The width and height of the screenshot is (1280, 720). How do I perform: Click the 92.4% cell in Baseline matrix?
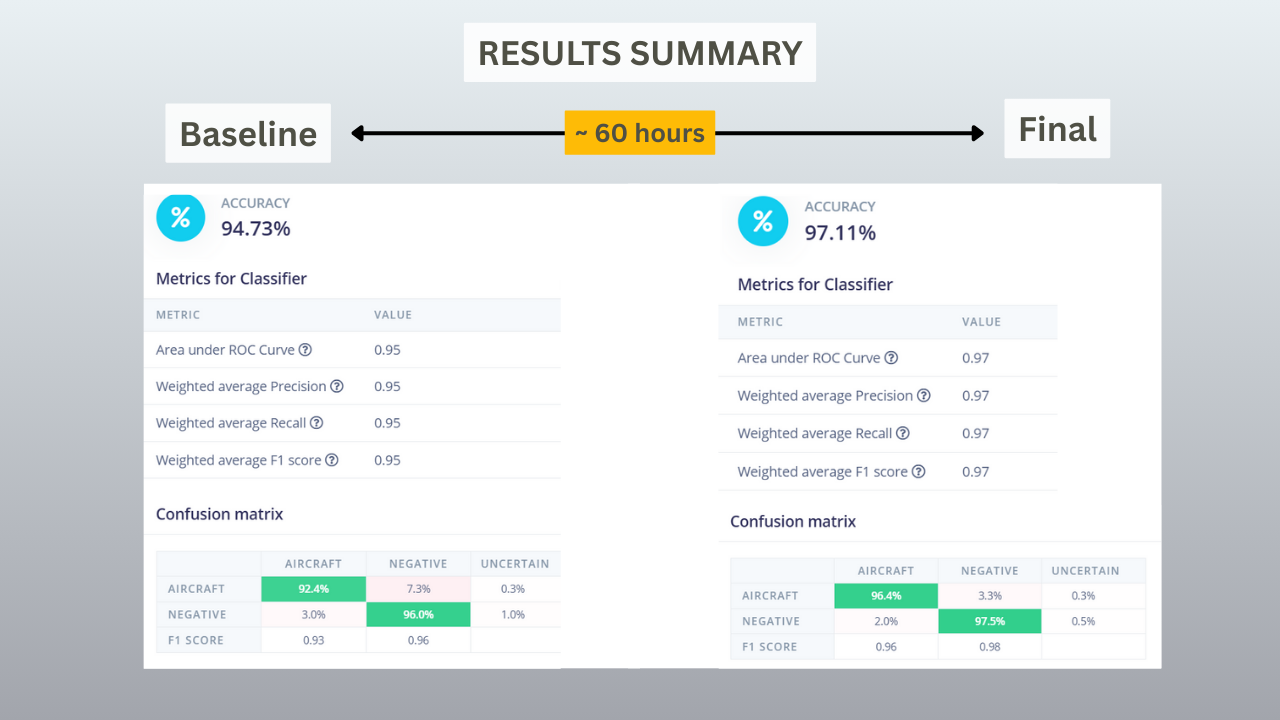pos(313,589)
